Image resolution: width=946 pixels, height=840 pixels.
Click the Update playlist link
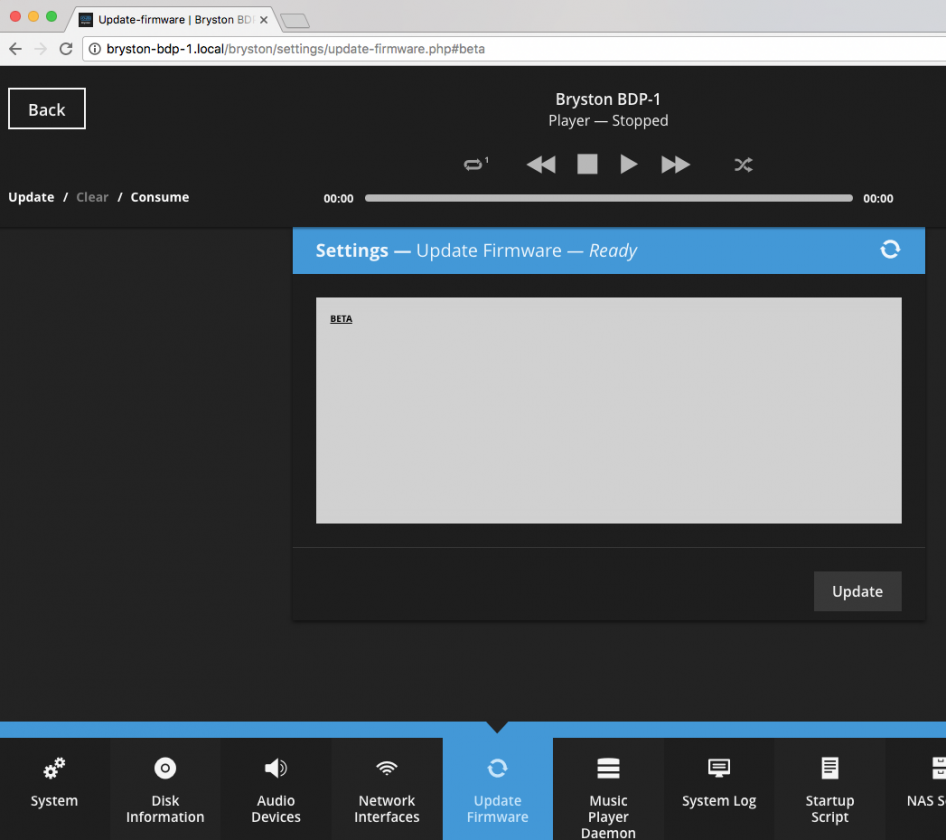pos(31,197)
